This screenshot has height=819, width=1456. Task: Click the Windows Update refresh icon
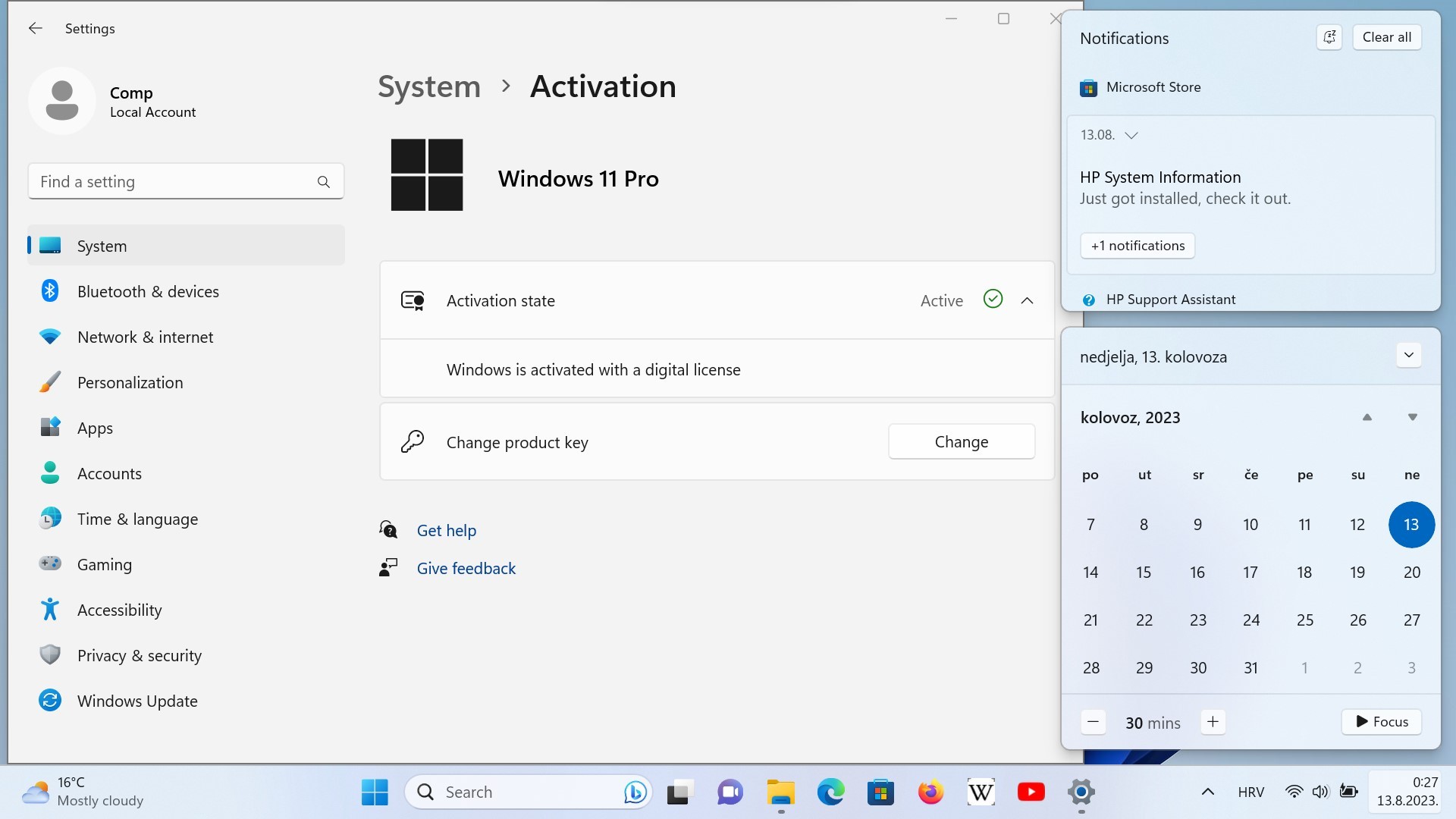(x=50, y=701)
